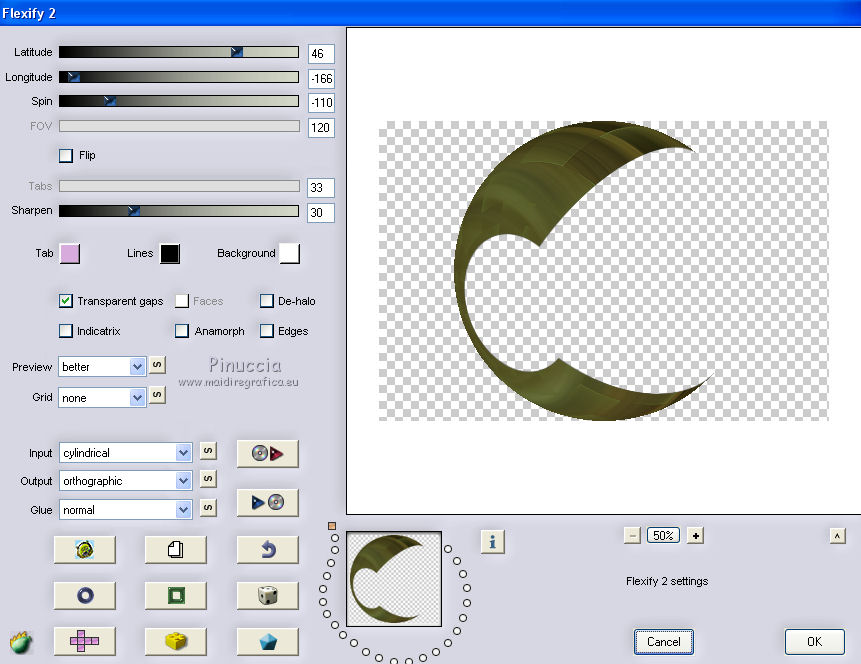The image size is (861, 664).
Task: Click the 50% zoom level button
Action: click(x=663, y=535)
